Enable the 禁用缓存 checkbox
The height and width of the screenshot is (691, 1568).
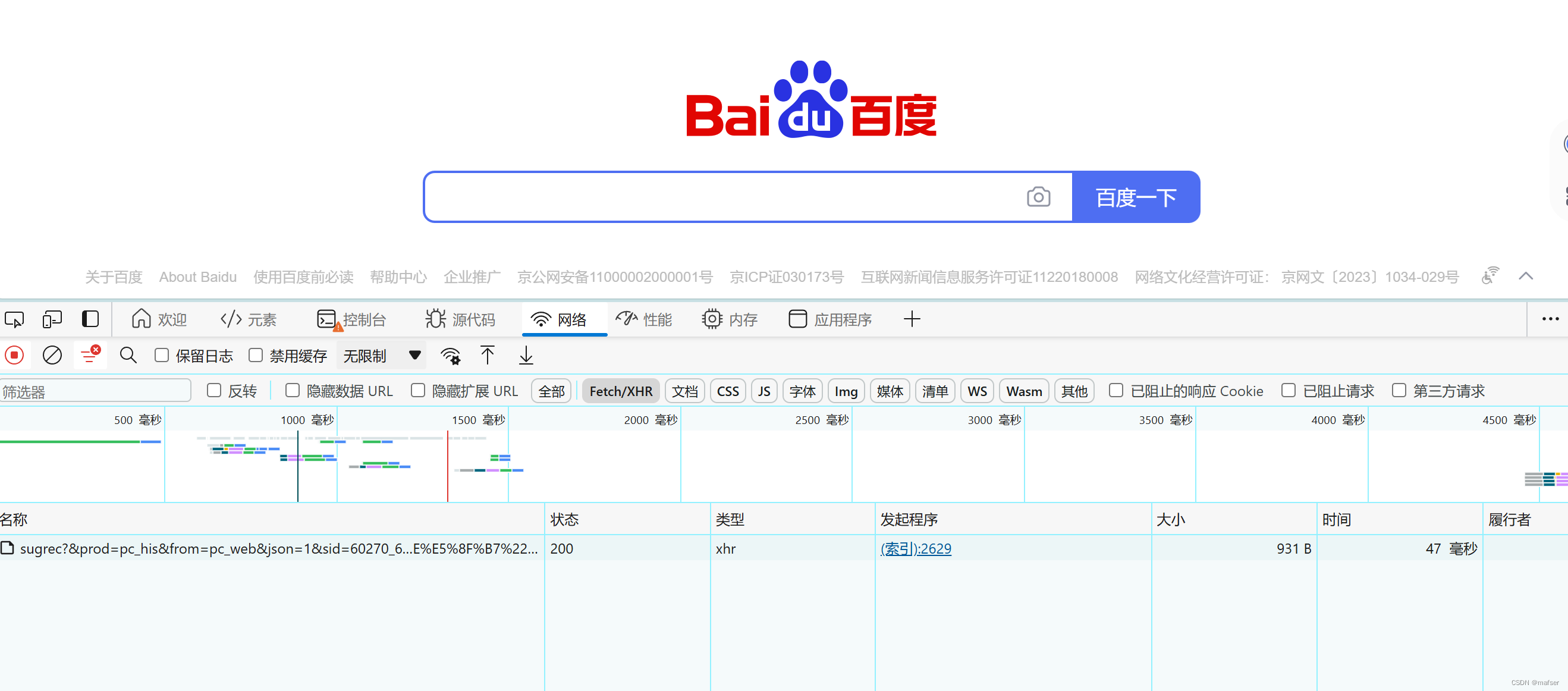click(x=256, y=355)
